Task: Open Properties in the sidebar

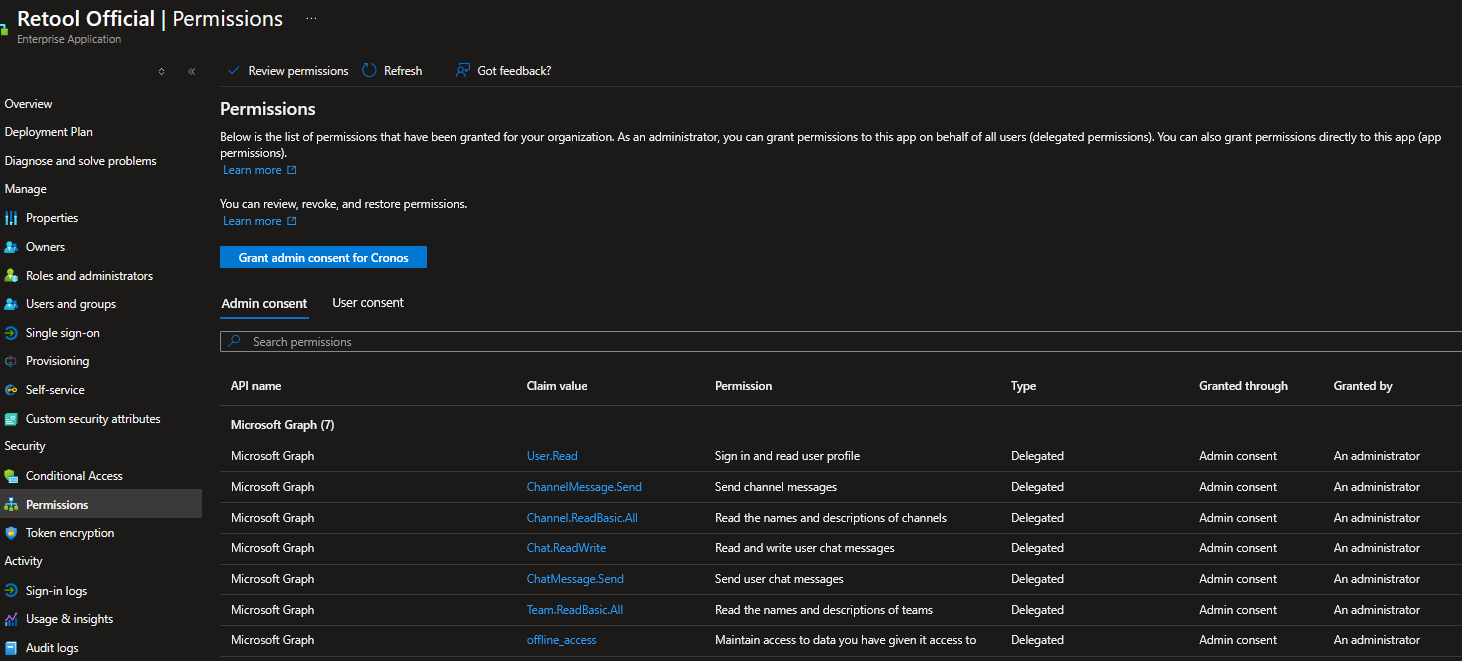Action: (x=51, y=218)
